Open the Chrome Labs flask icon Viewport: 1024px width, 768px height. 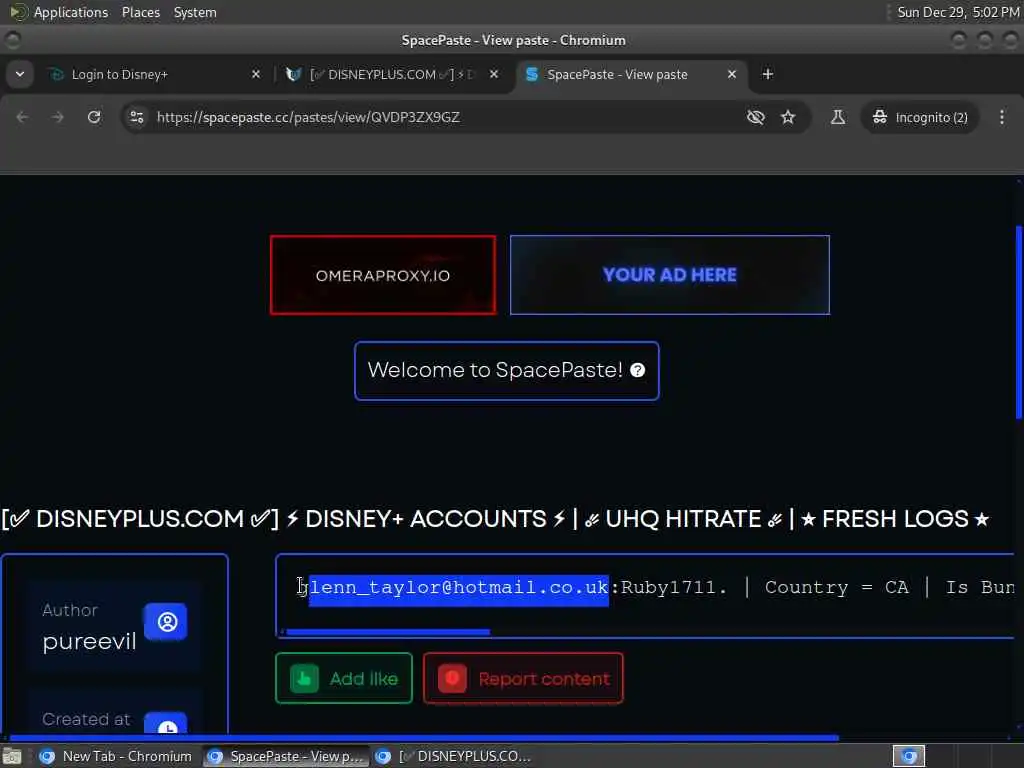(x=838, y=117)
